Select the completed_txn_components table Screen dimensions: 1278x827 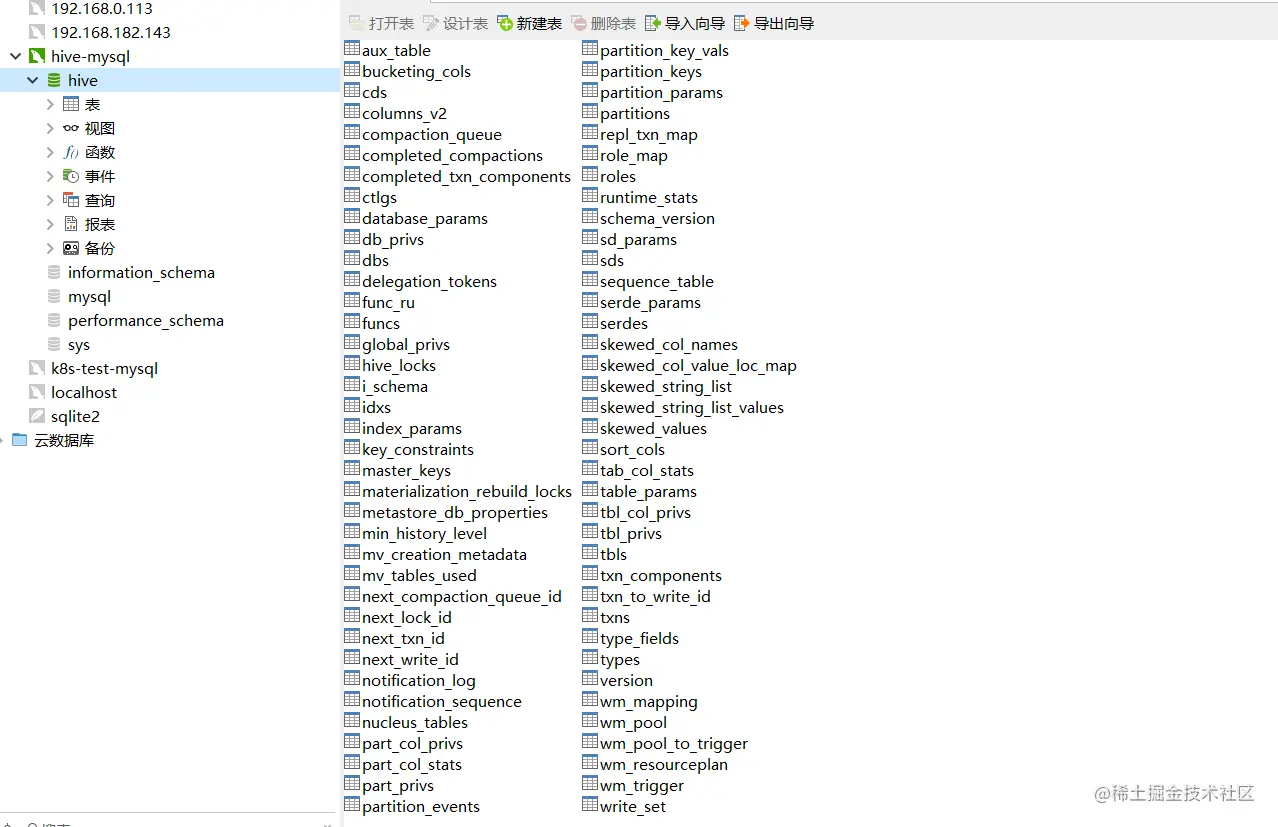(466, 176)
